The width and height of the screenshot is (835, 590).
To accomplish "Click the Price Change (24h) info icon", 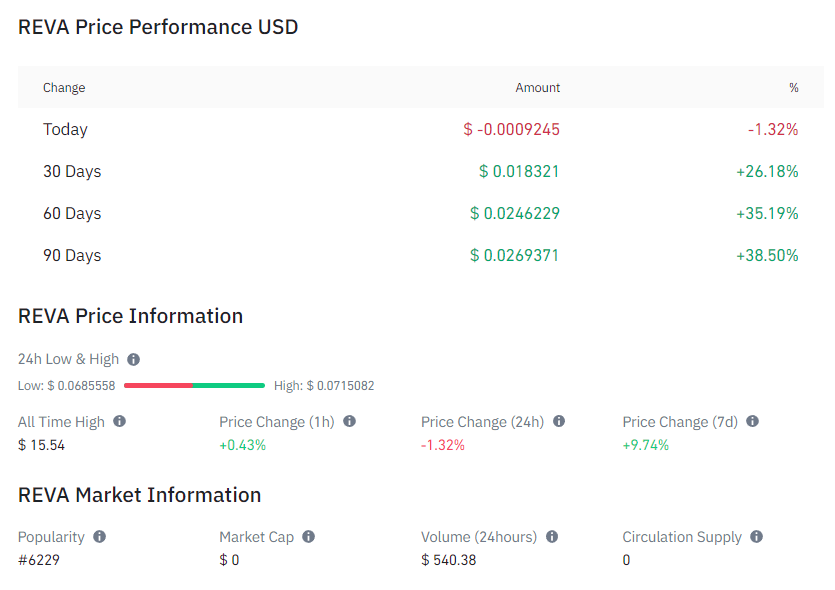I will pos(559,422).
